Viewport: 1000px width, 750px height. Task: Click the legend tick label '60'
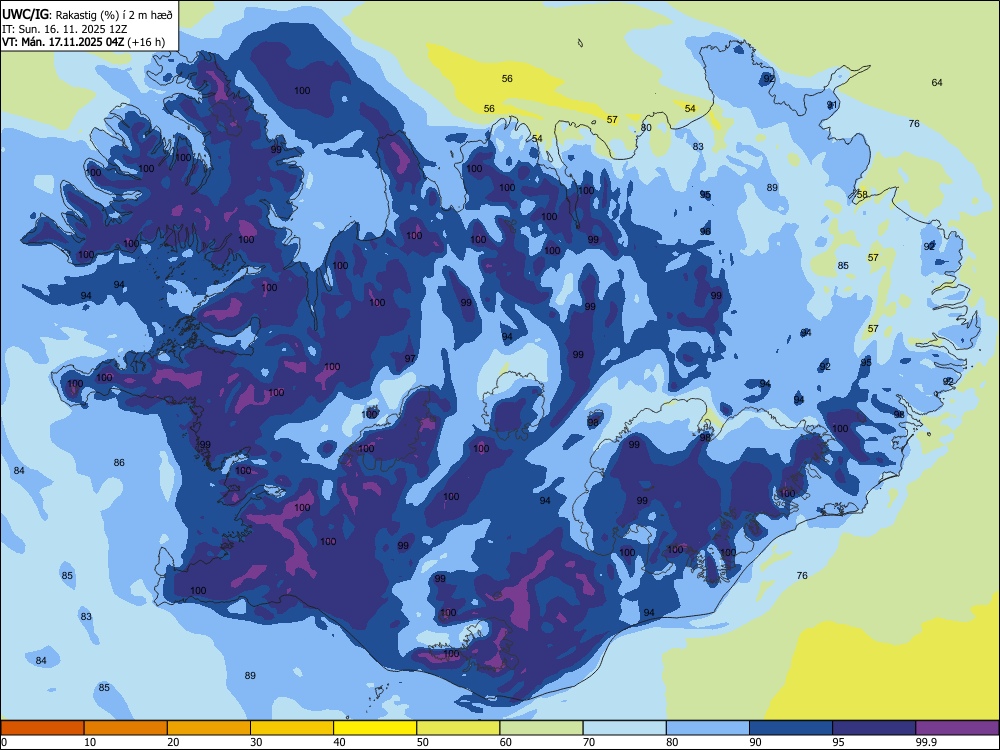[x=506, y=742]
